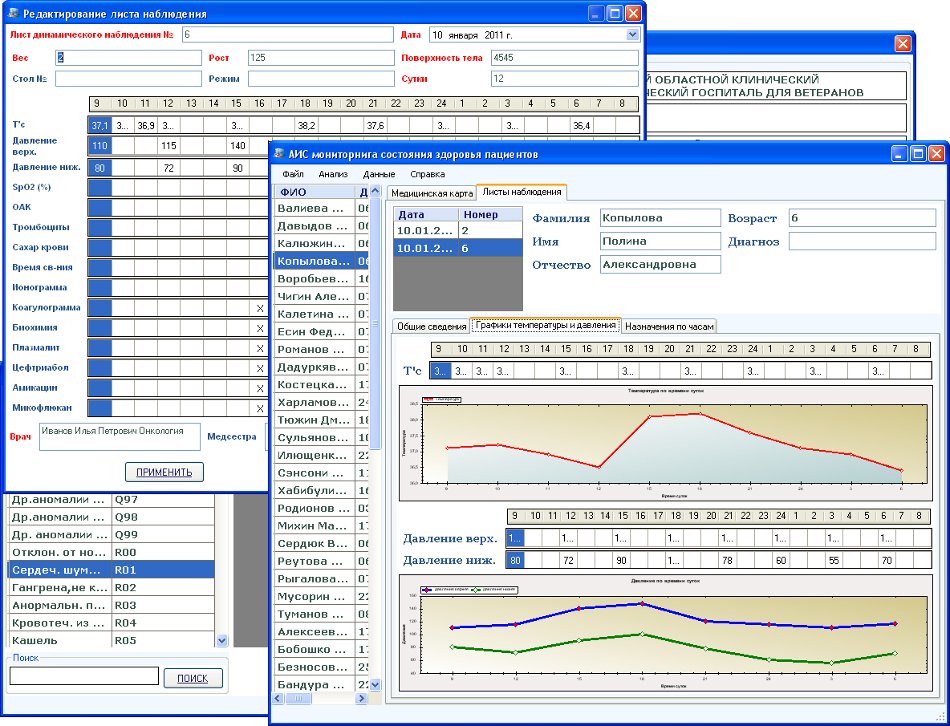950x726 pixels.
Task: Close the Редактирование листа наблюдения window
Action: pos(636,13)
